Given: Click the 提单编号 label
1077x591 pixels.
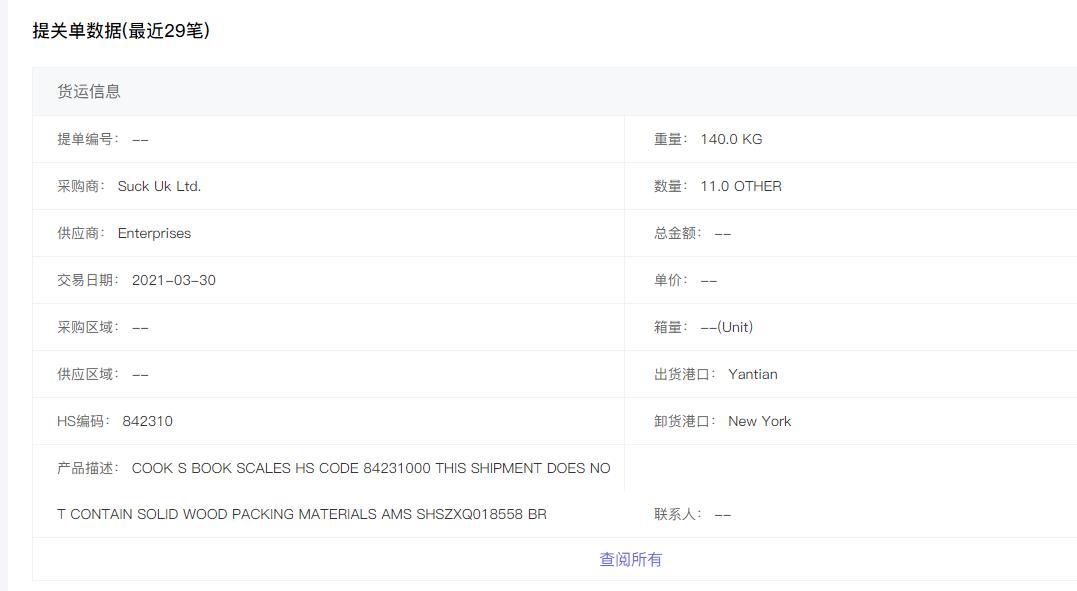Looking at the screenshot, I should 88,140.
